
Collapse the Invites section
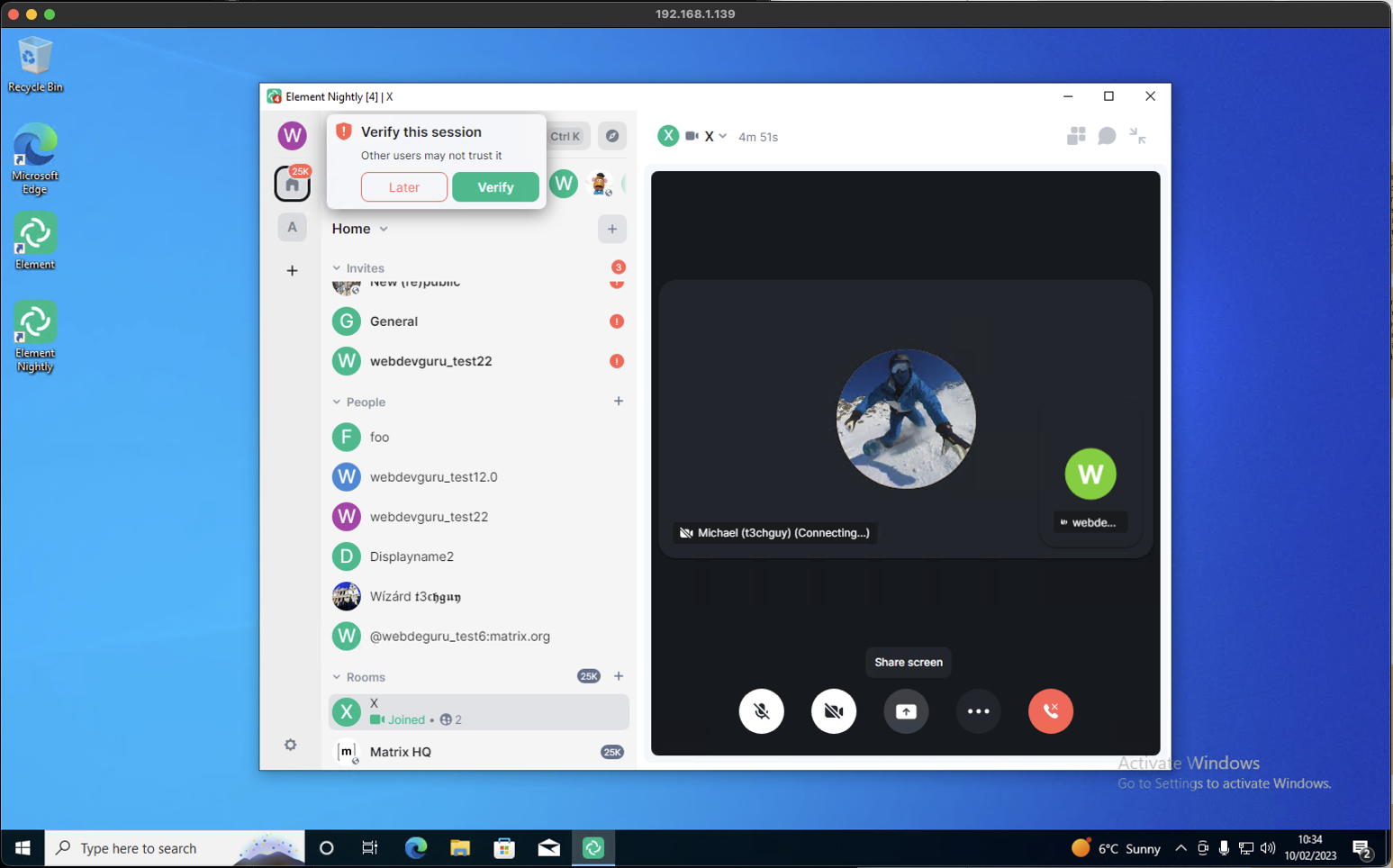[338, 267]
